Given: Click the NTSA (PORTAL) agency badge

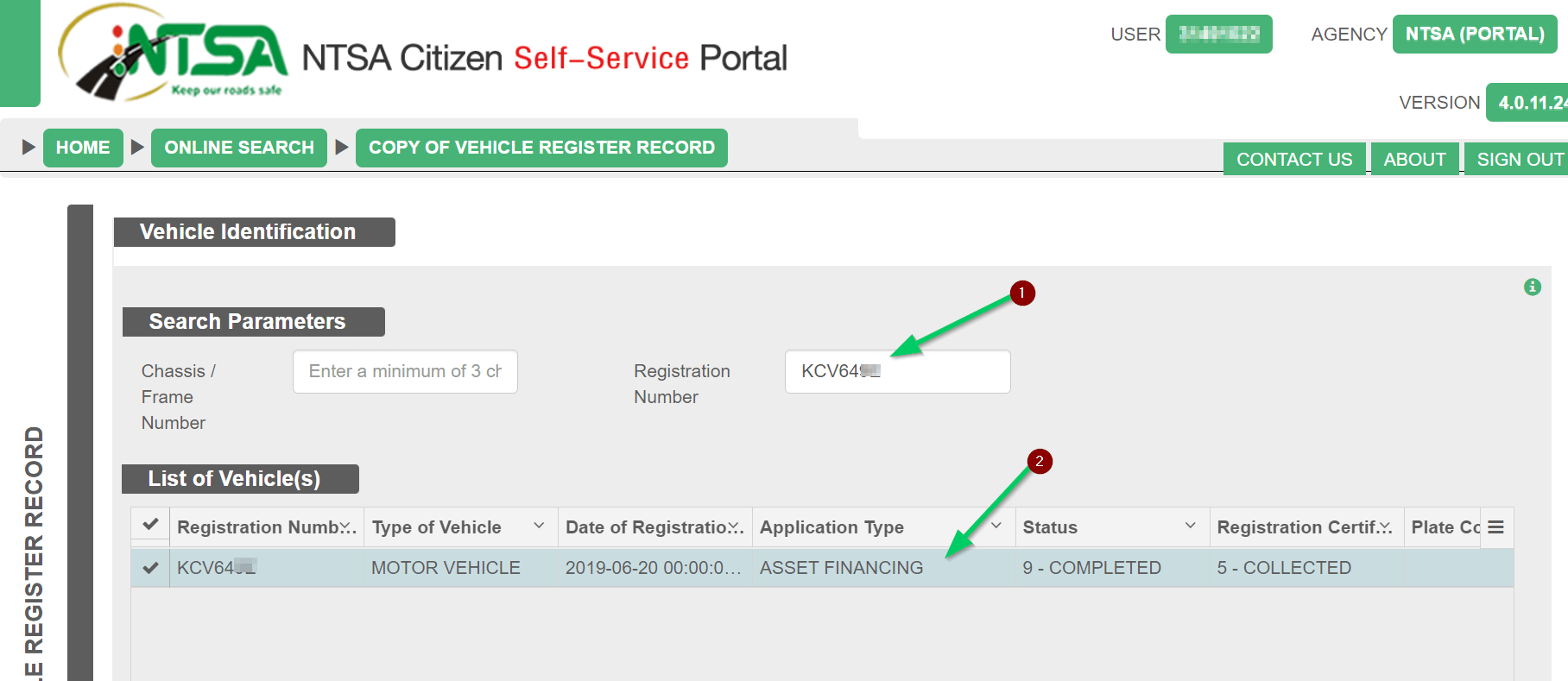Looking at the screenshot, I should 1475,35.
